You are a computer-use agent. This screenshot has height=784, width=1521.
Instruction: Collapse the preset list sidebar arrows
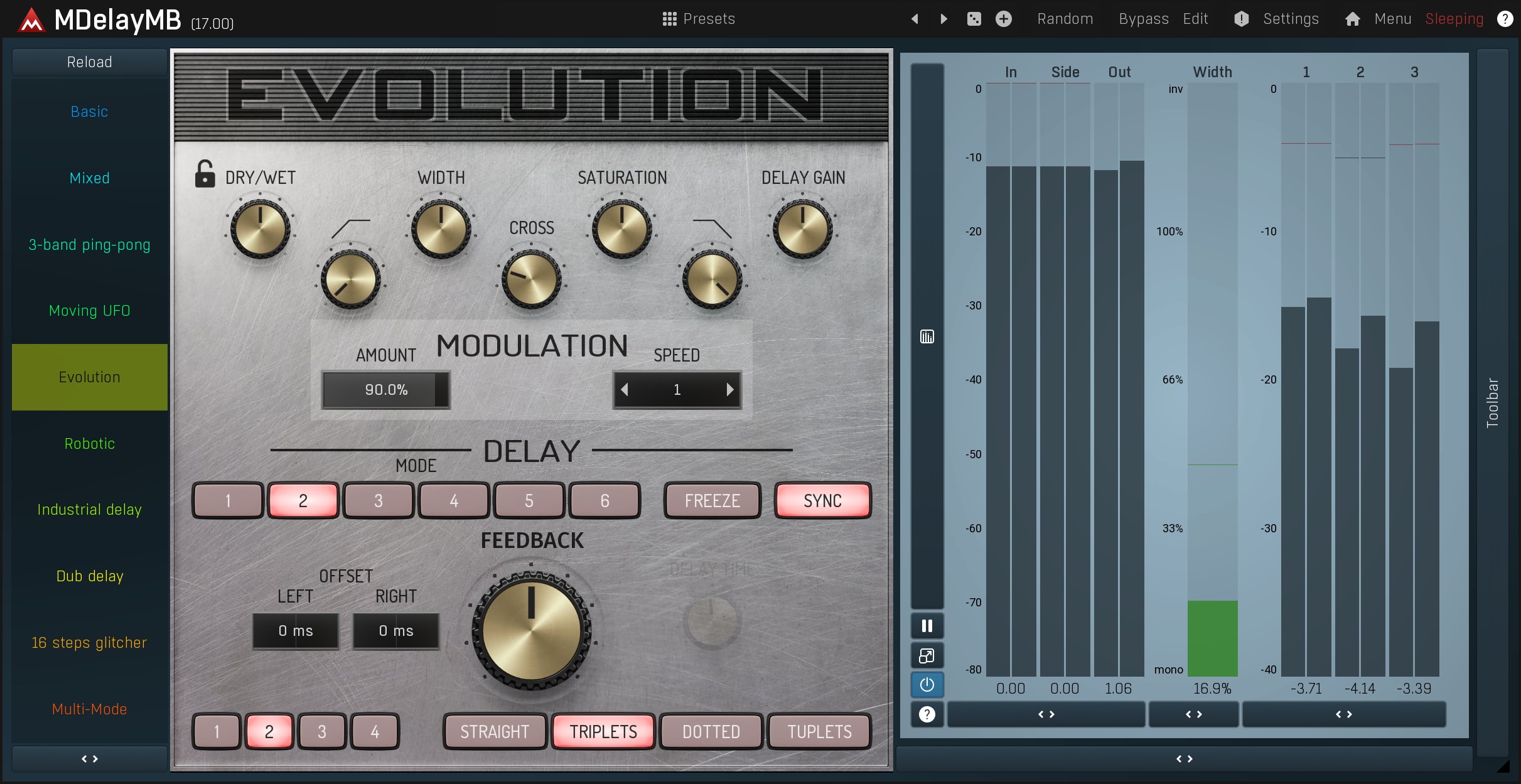[x=89, y=759]
